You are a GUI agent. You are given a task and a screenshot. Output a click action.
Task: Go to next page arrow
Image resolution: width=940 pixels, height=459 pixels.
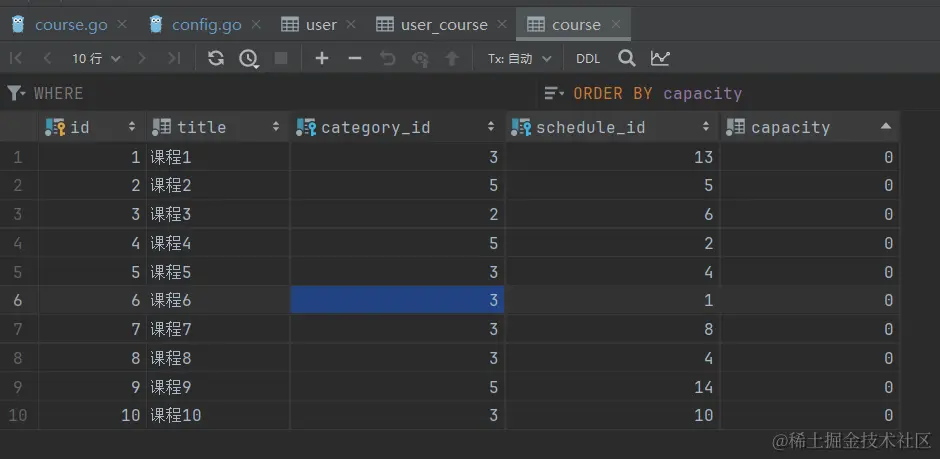pyautogui.click(x=142, y=58)
